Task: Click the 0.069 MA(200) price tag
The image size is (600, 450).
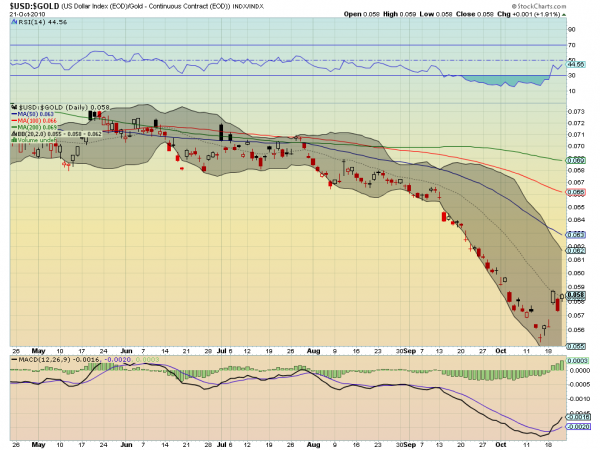Action: 576,161
